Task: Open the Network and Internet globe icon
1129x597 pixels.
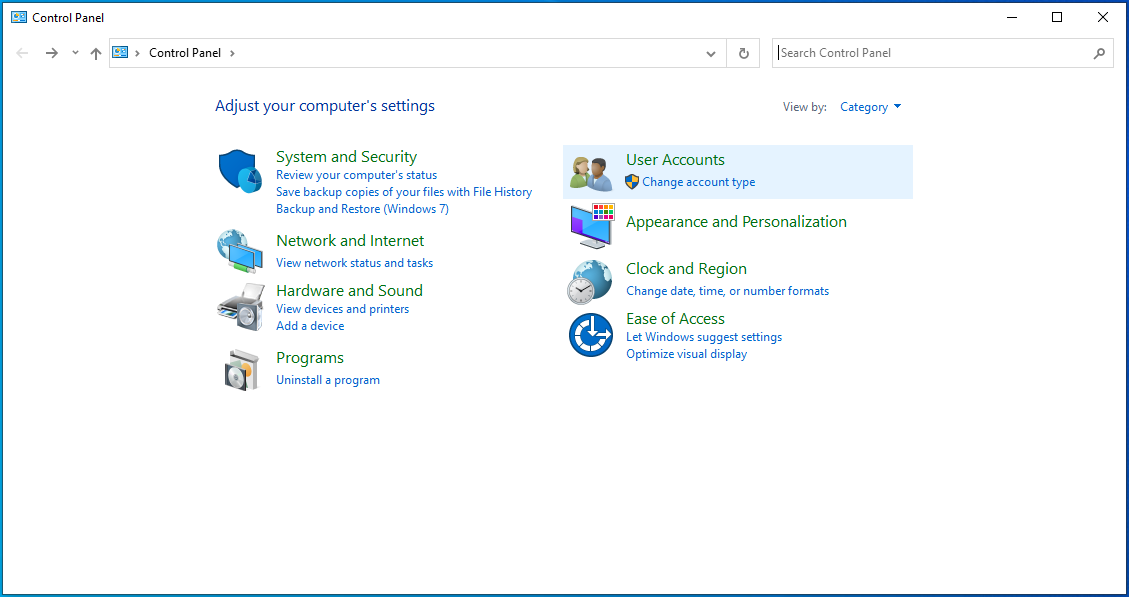Action: (x=239, y=250)
